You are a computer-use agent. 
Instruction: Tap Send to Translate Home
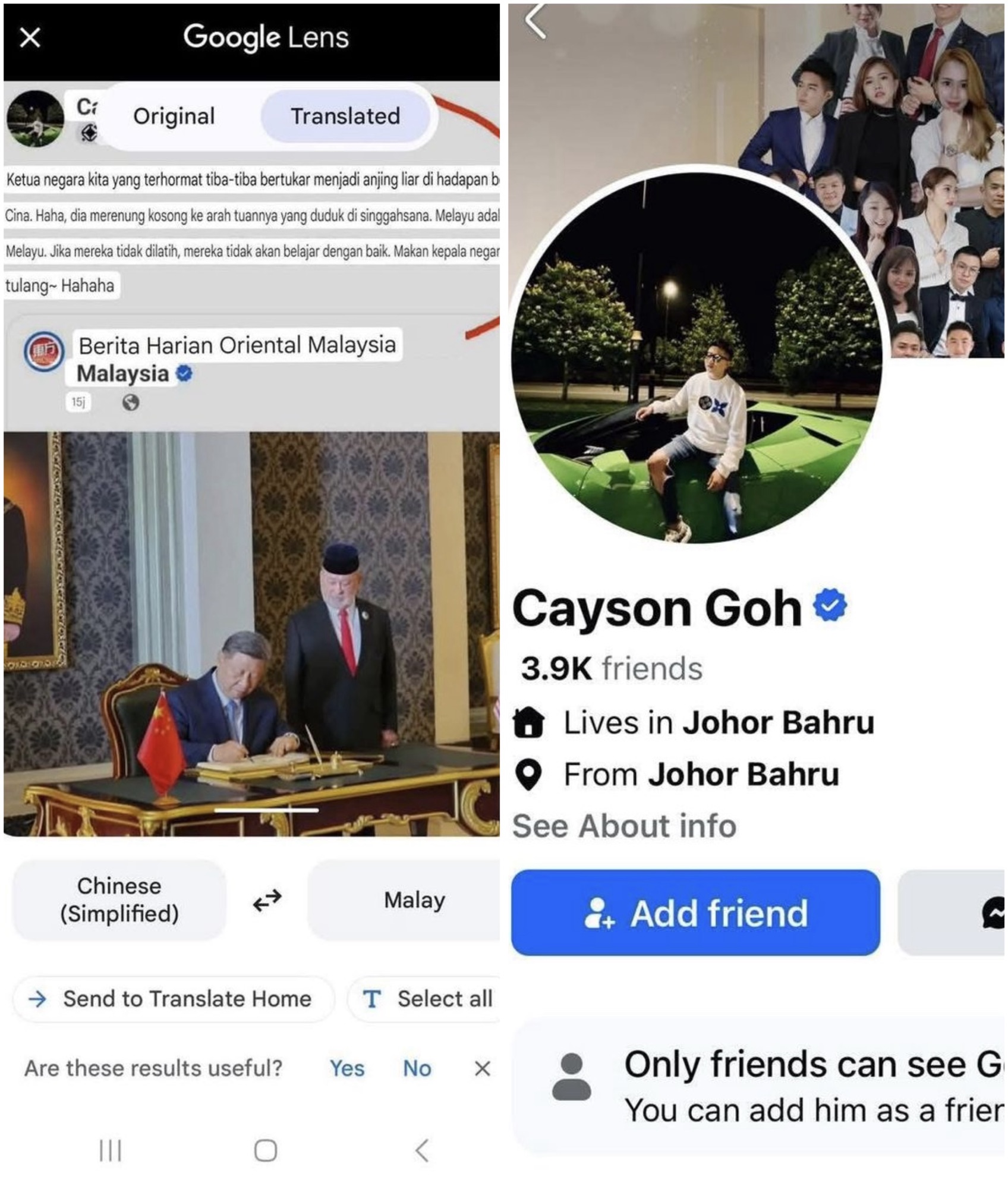pyautogui.click(x=174, y=999)
